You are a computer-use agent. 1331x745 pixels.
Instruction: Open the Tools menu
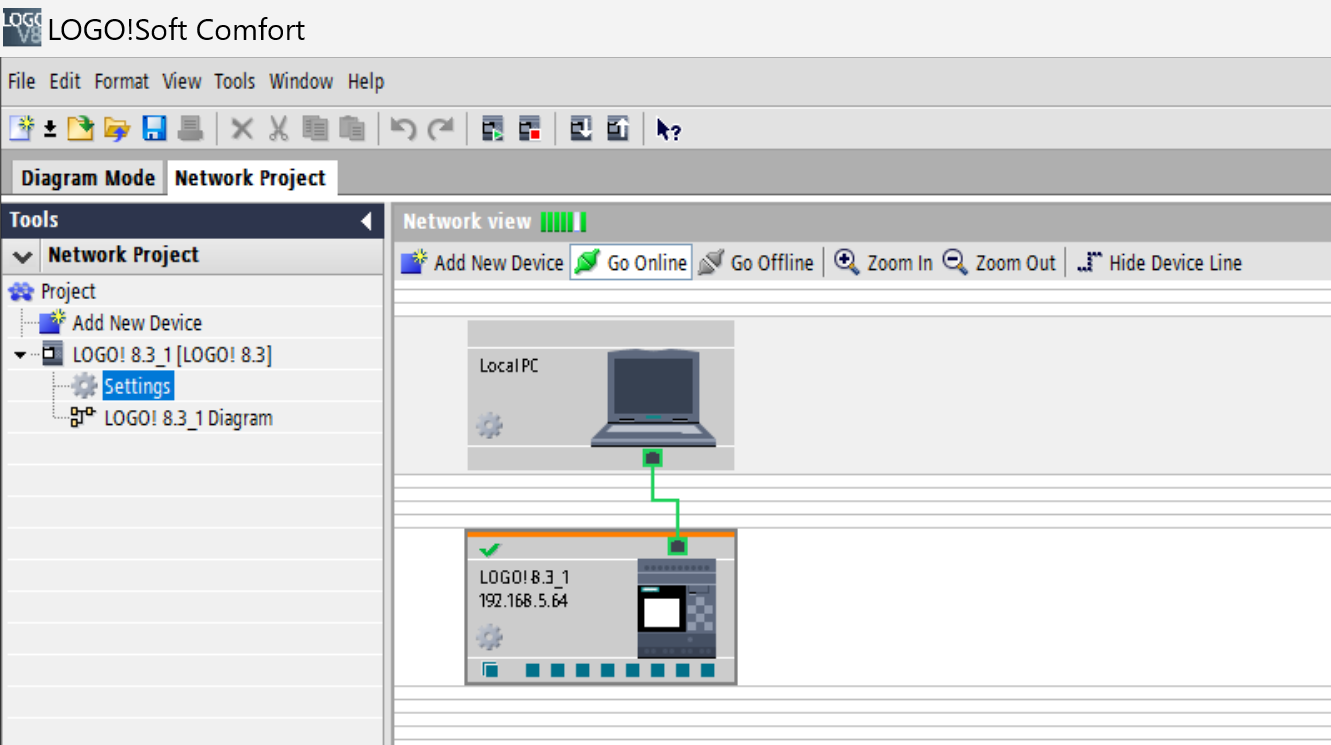point(235,81)
